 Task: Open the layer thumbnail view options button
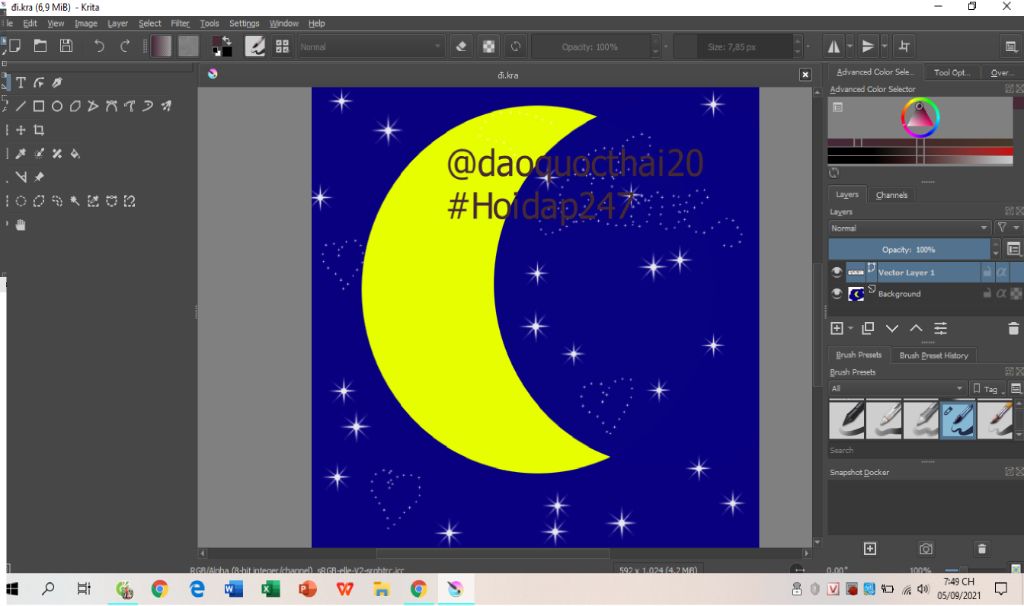point(1014,249)
